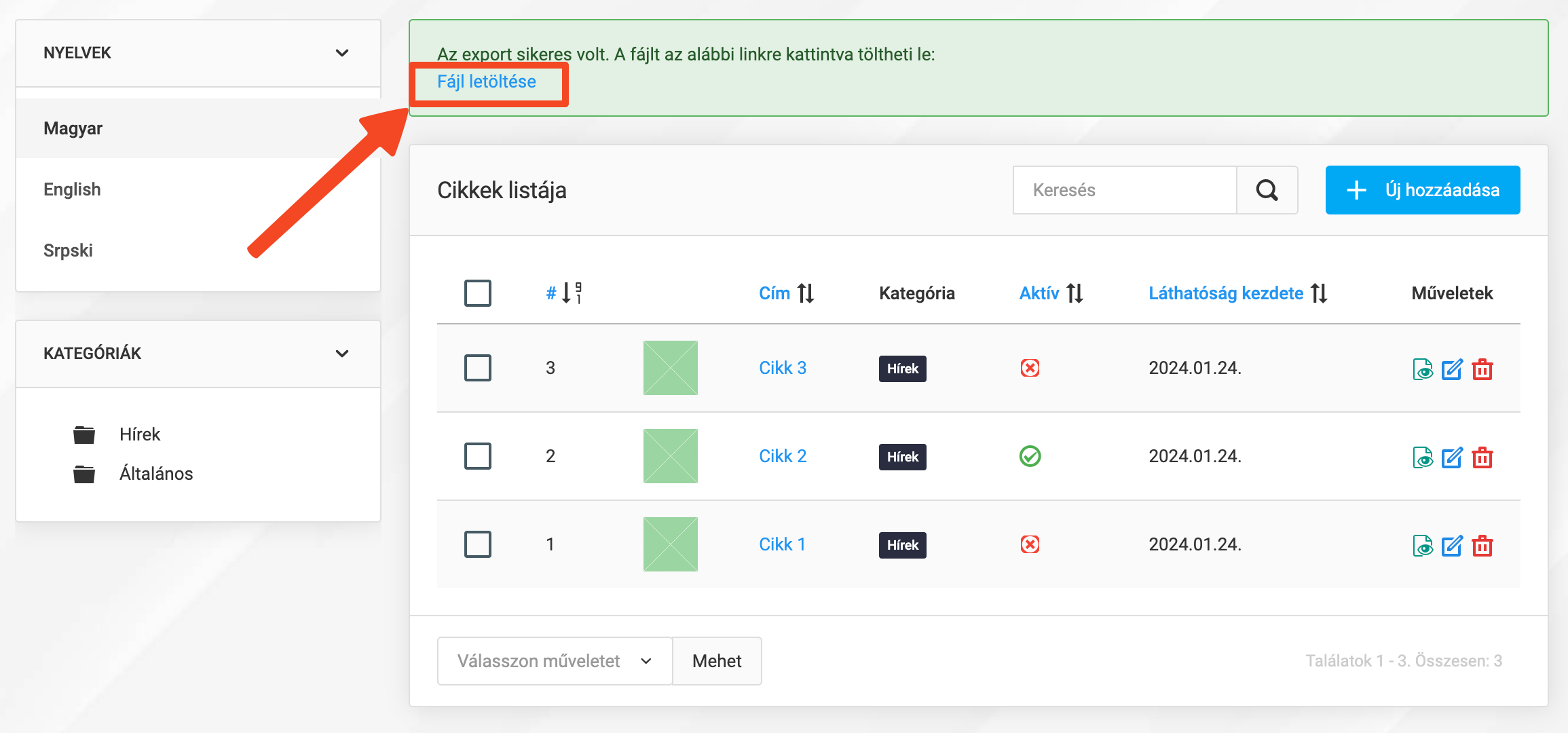Viewport: 1568px width, 733px height.
Task: Select the Srpski language
Action: click(x=68, y=250)
